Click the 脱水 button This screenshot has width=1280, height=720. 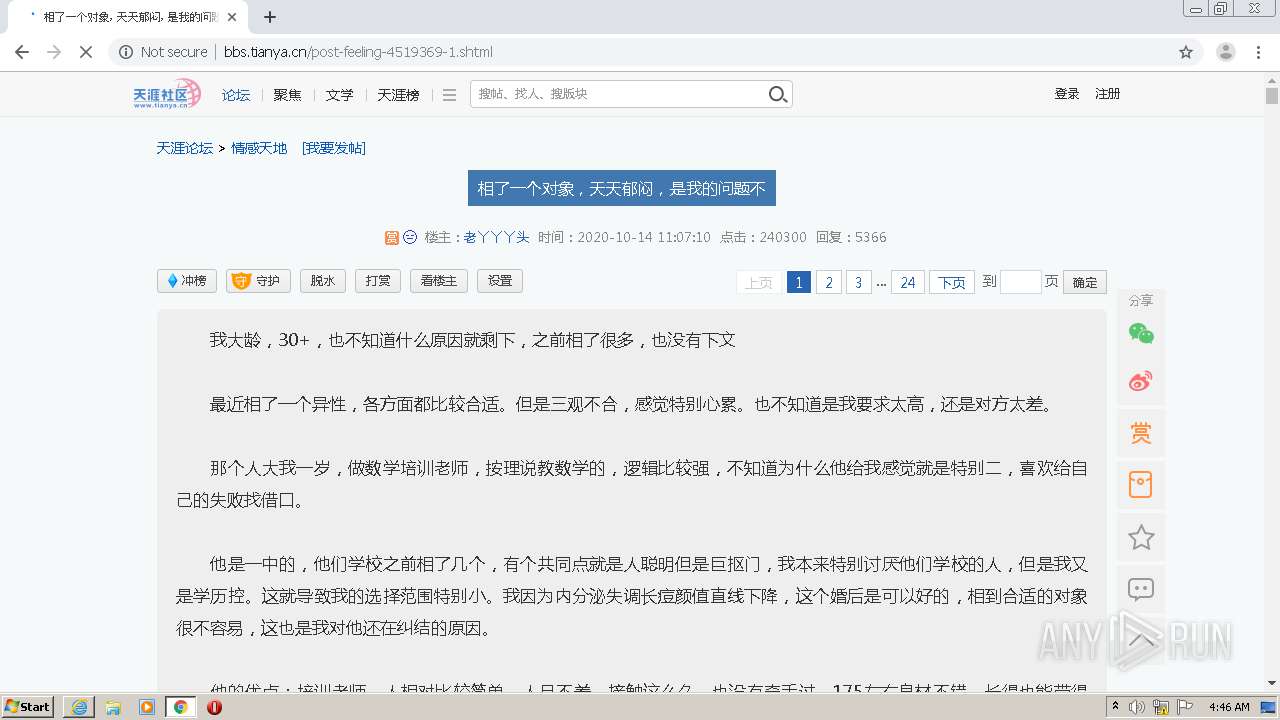click(x=323, y=281)
